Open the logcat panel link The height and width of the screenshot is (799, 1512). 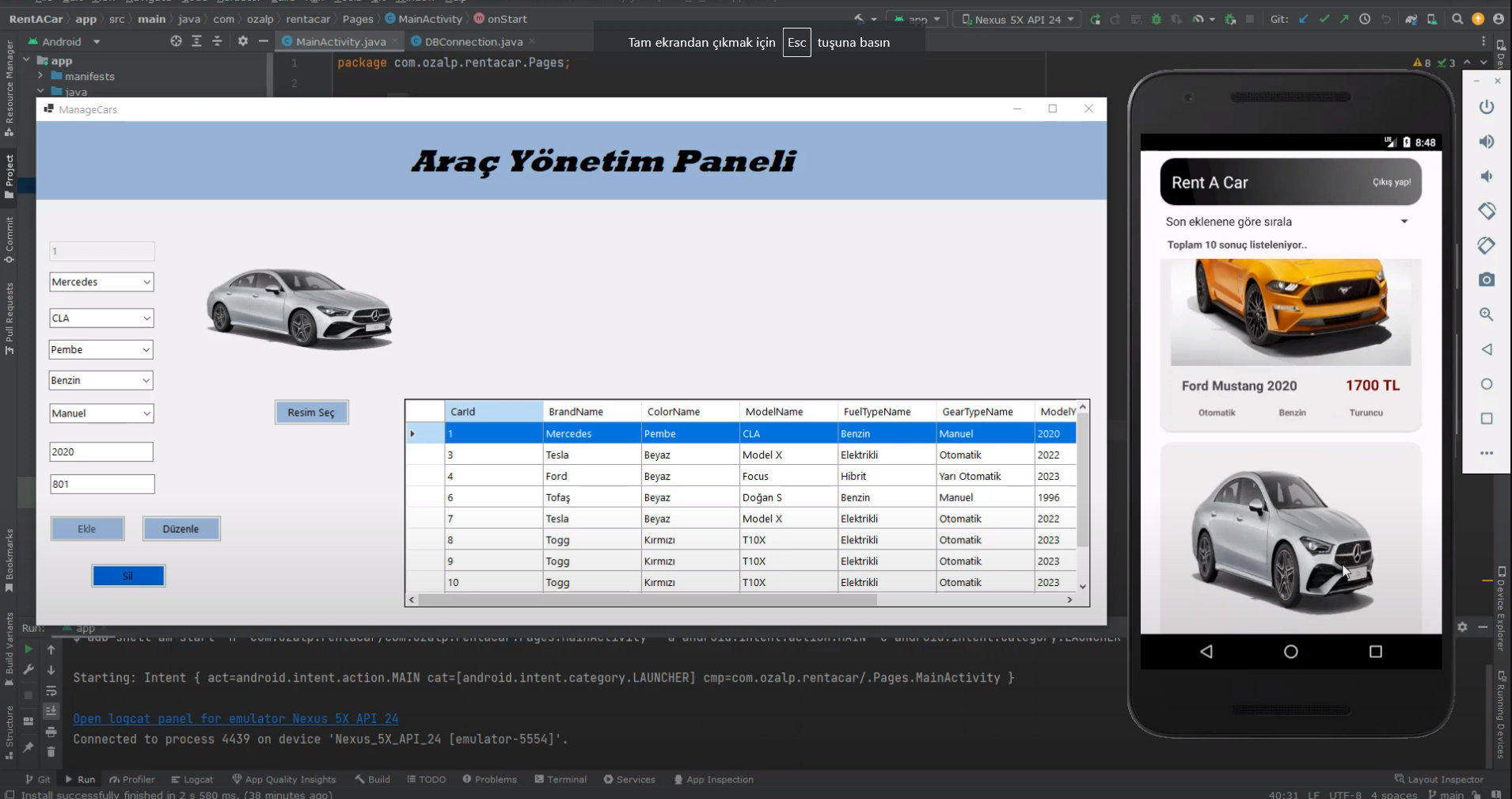coord(235,719)
